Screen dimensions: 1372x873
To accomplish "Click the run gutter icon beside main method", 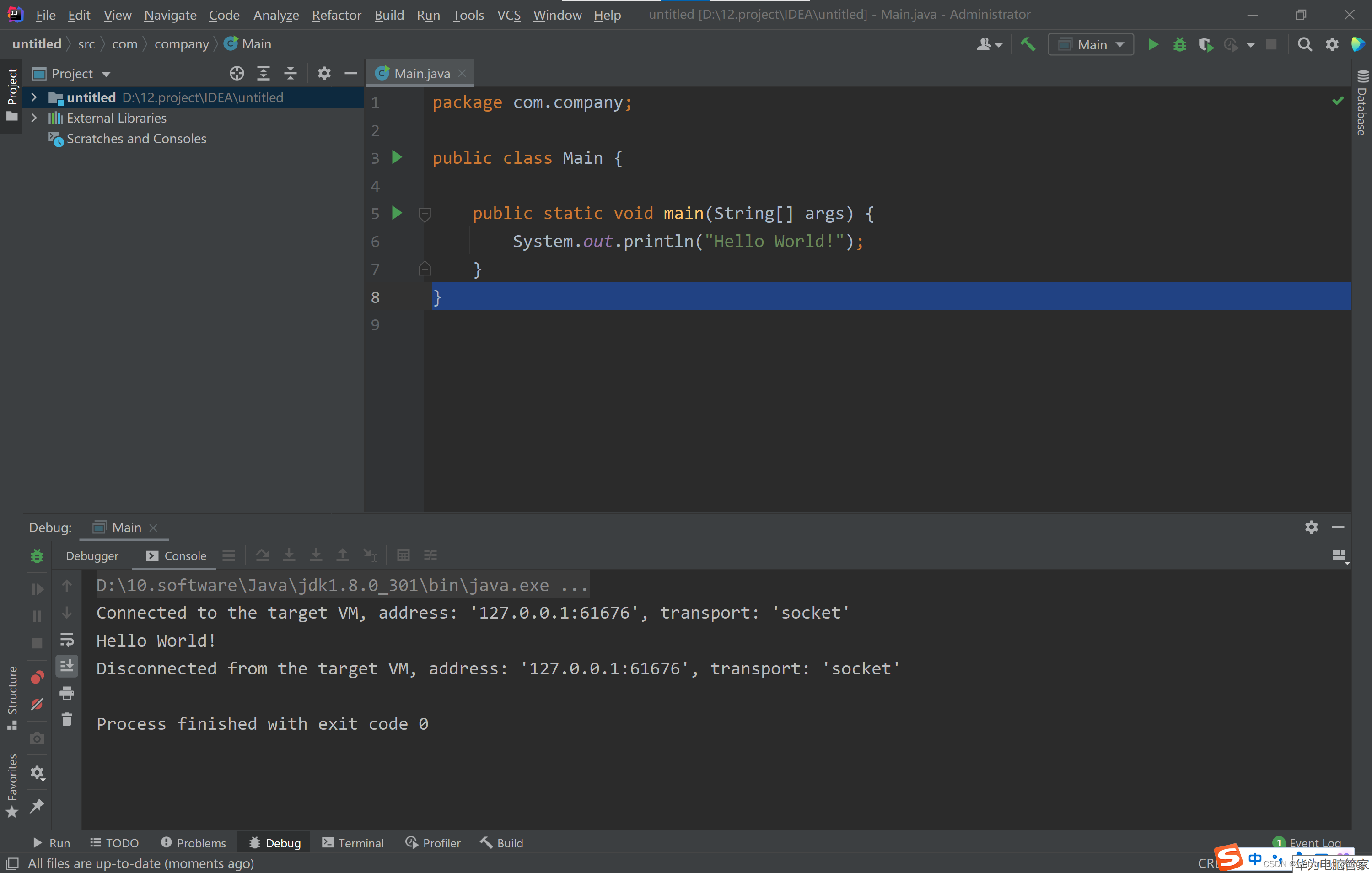I will [x=397, y=213].
